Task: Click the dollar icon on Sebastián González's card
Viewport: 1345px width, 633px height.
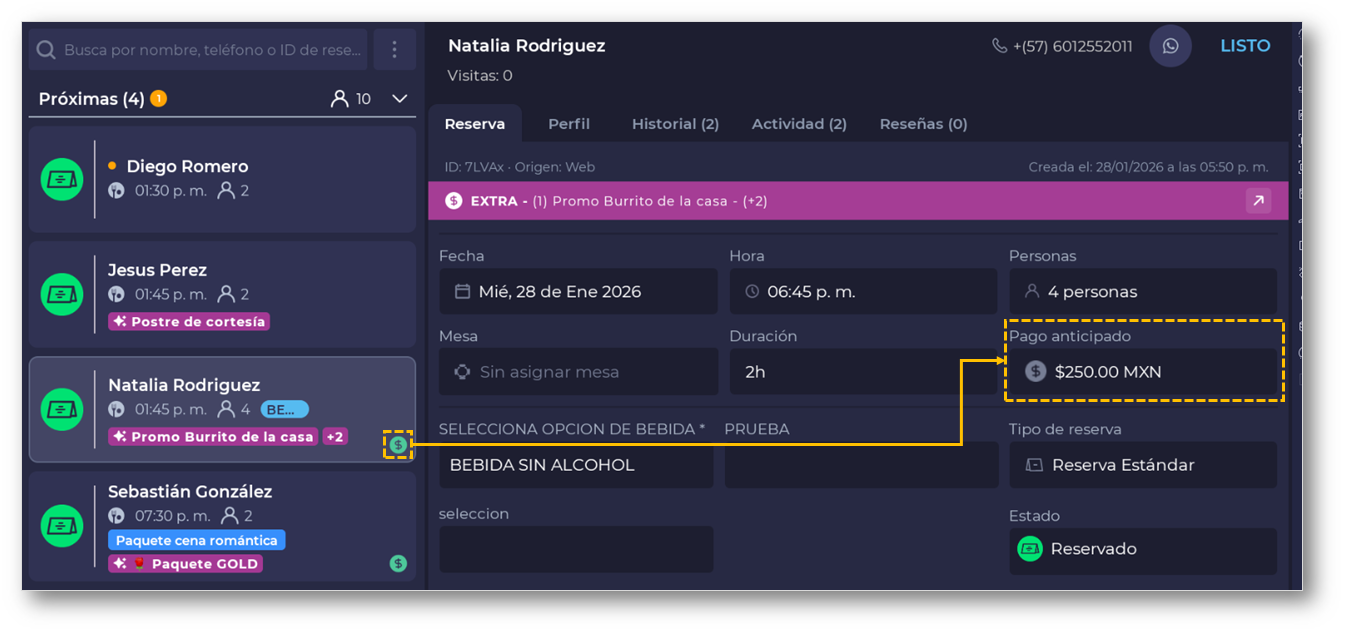Action: coord(398,563)
